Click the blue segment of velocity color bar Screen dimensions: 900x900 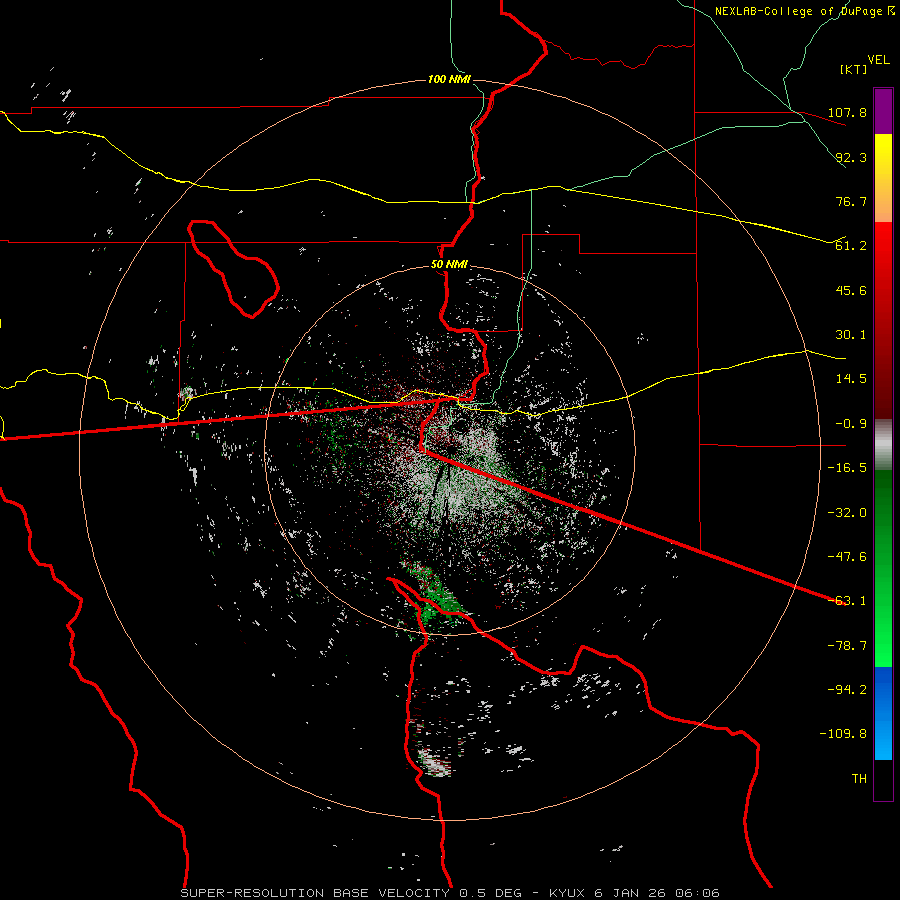(x=883, y=713)
